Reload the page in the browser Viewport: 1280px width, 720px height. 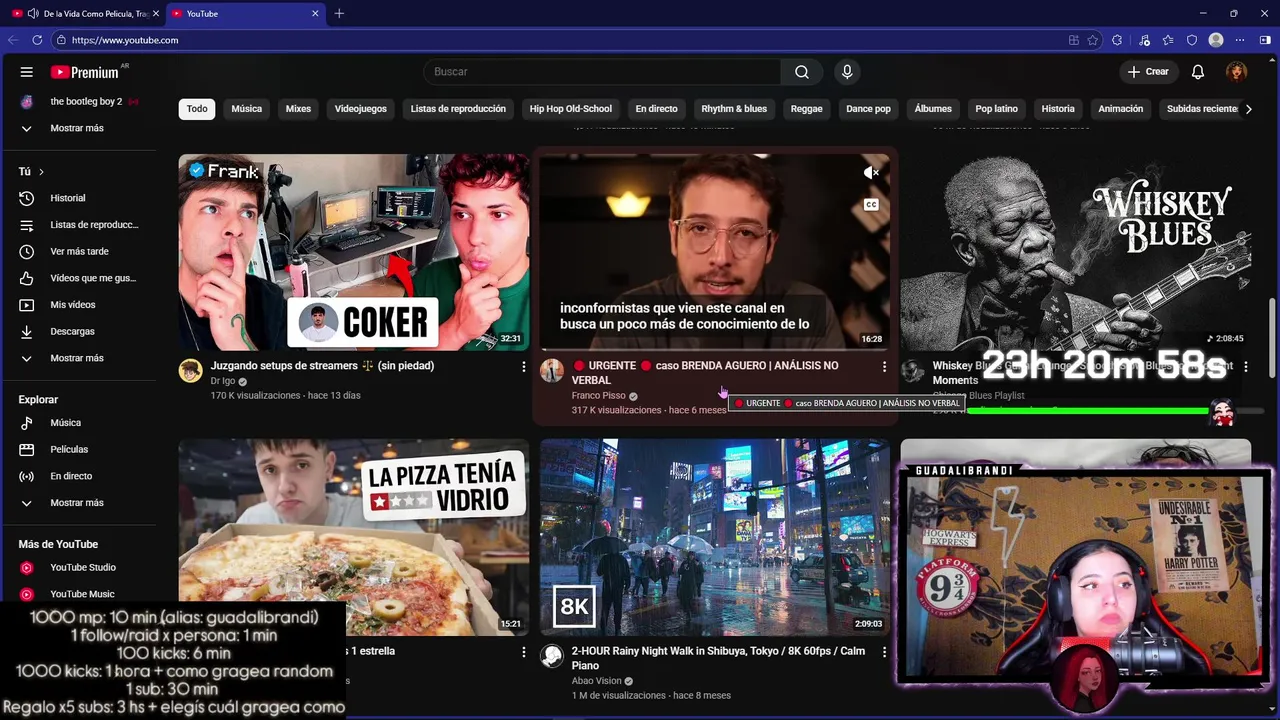tap(37, 40)
